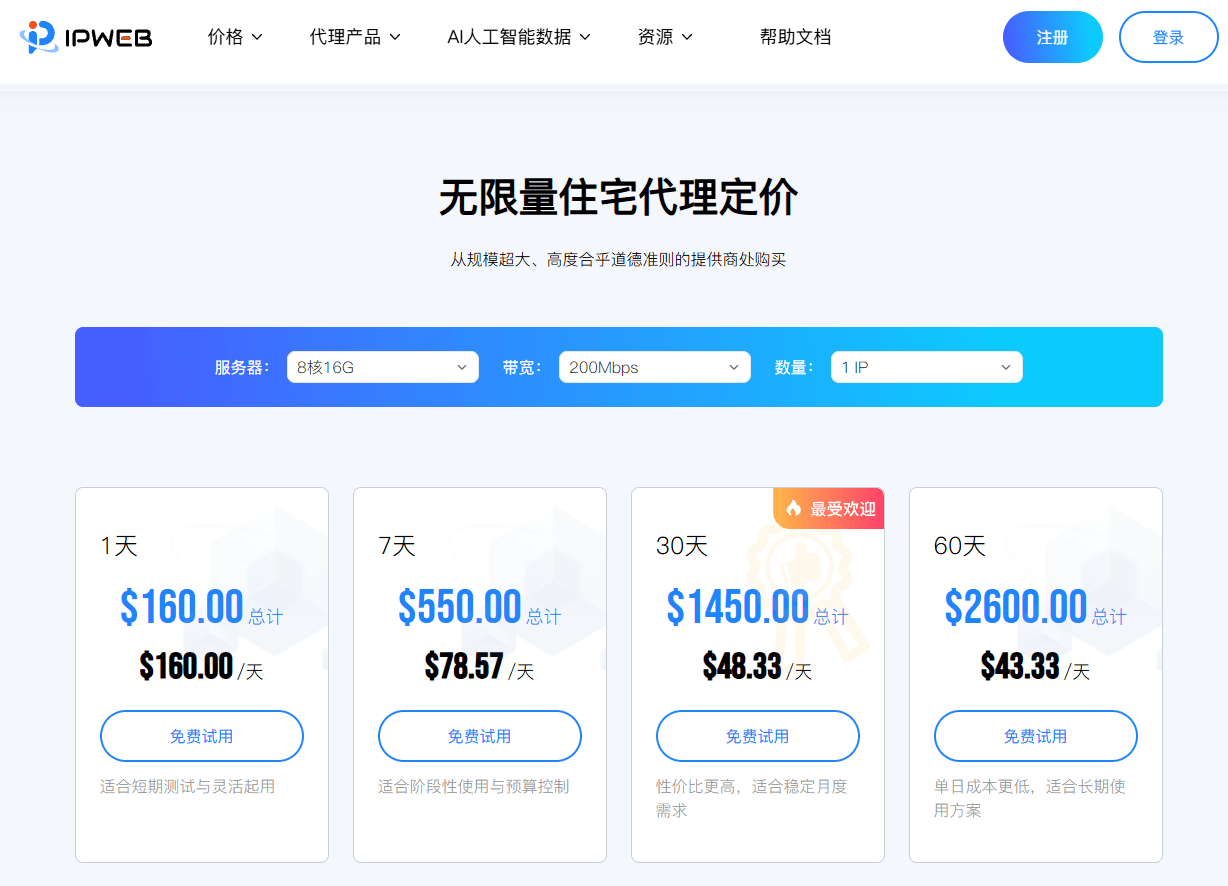Open the AI人工智能数据 menu
Screen dimensions: 1228x886
pos(519,37)
